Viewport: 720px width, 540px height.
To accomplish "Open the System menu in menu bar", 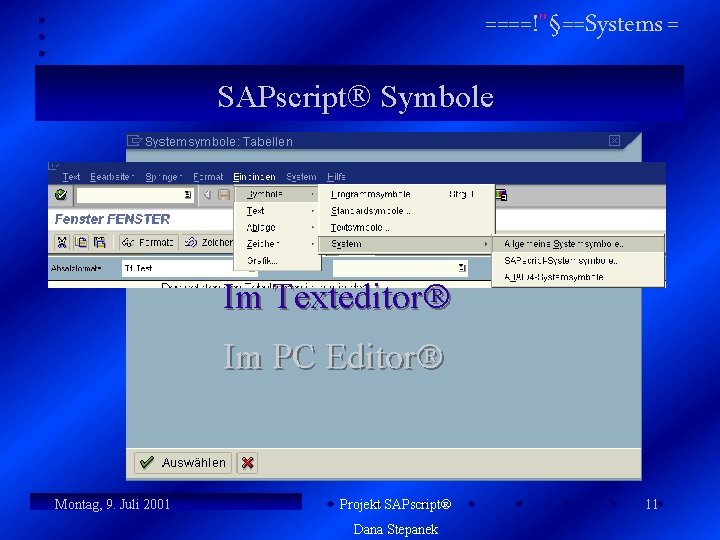I will (x=301, y=177).
